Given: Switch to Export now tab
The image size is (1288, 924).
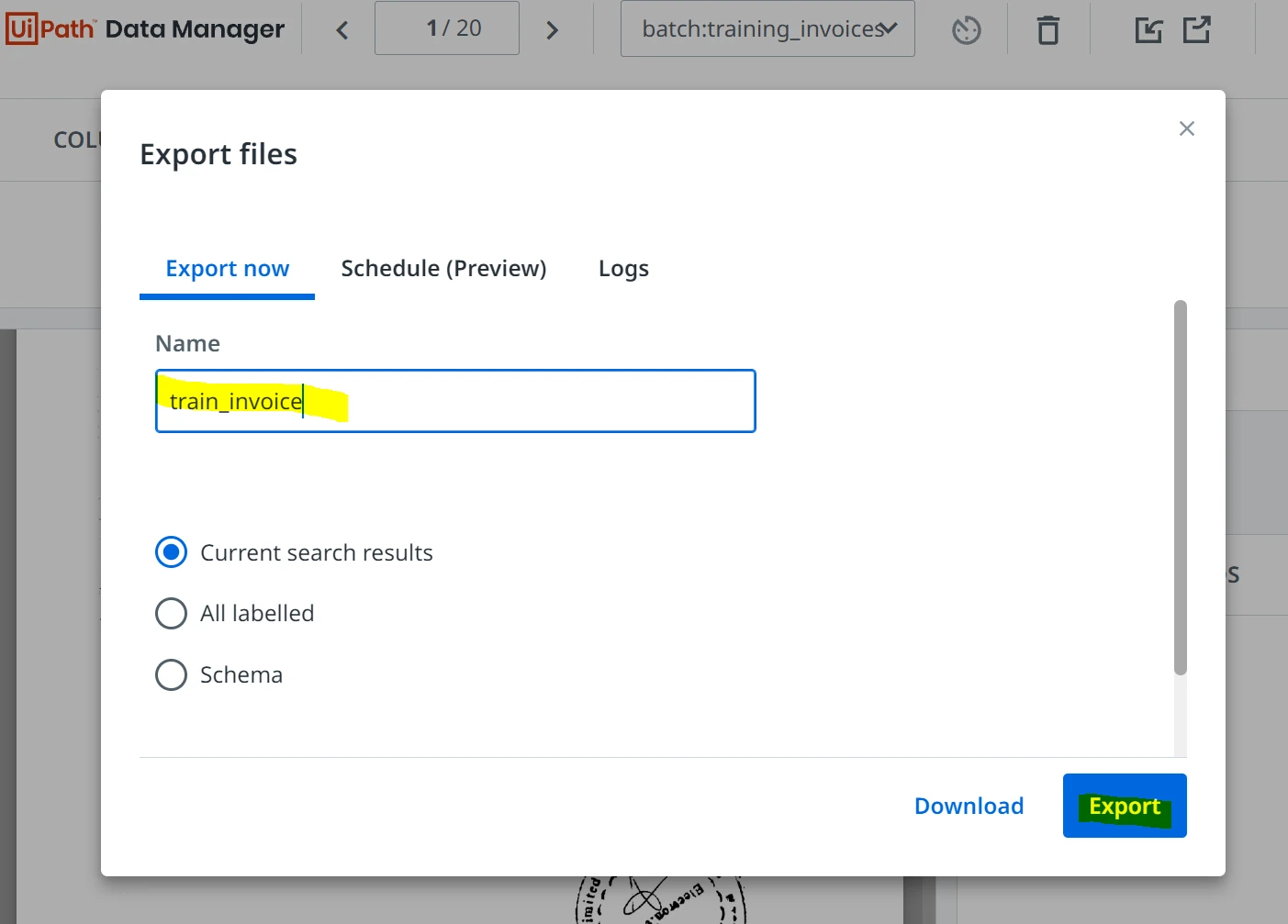Looking at the screenshot, I should (x=227, y=269).
